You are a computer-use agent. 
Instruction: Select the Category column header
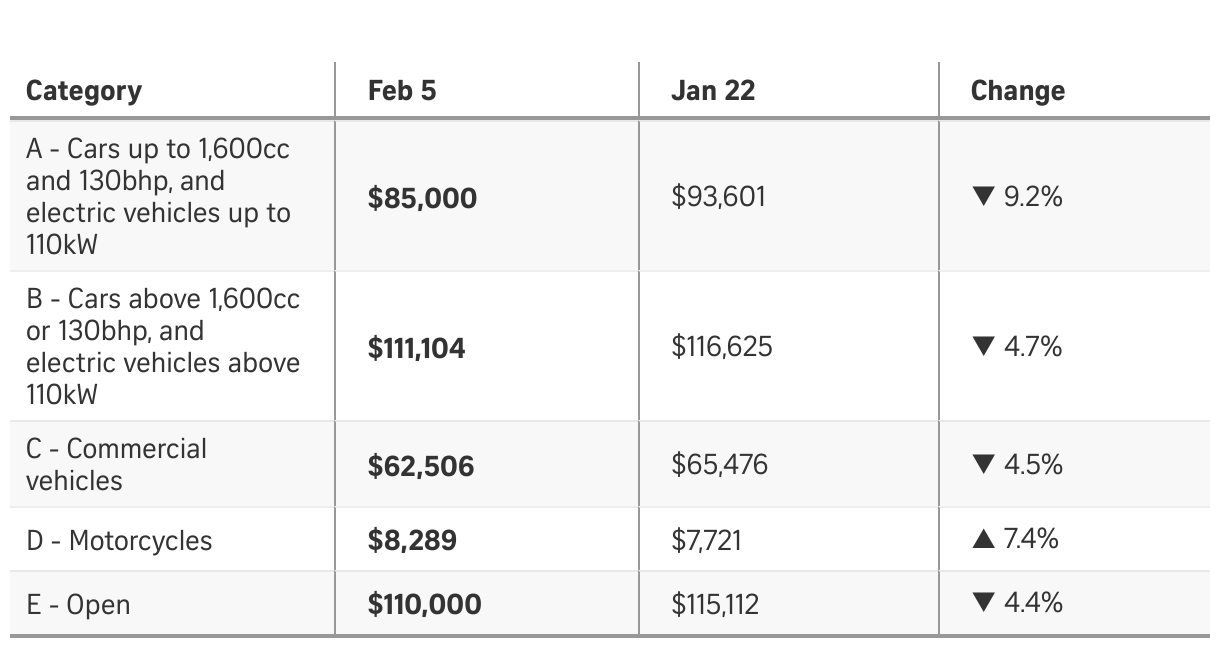84,91
